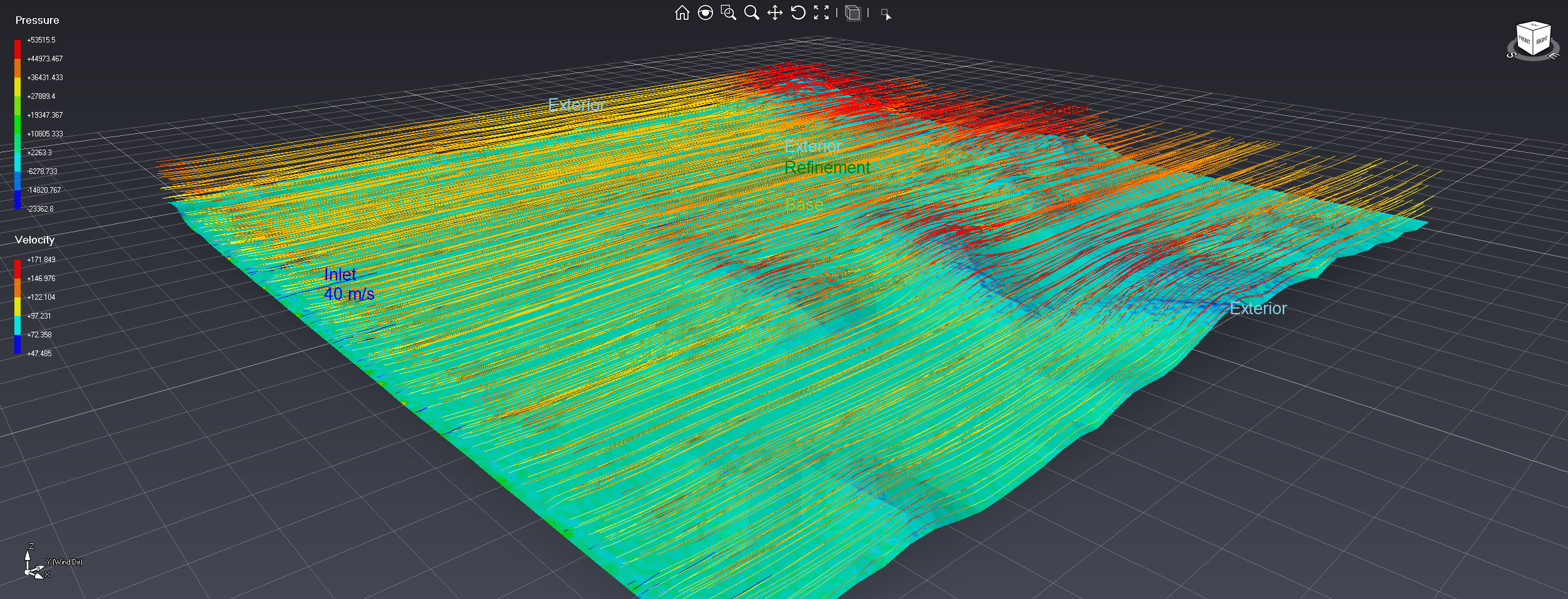
Task: Select the zoom window tool
Action: point(728,13)
